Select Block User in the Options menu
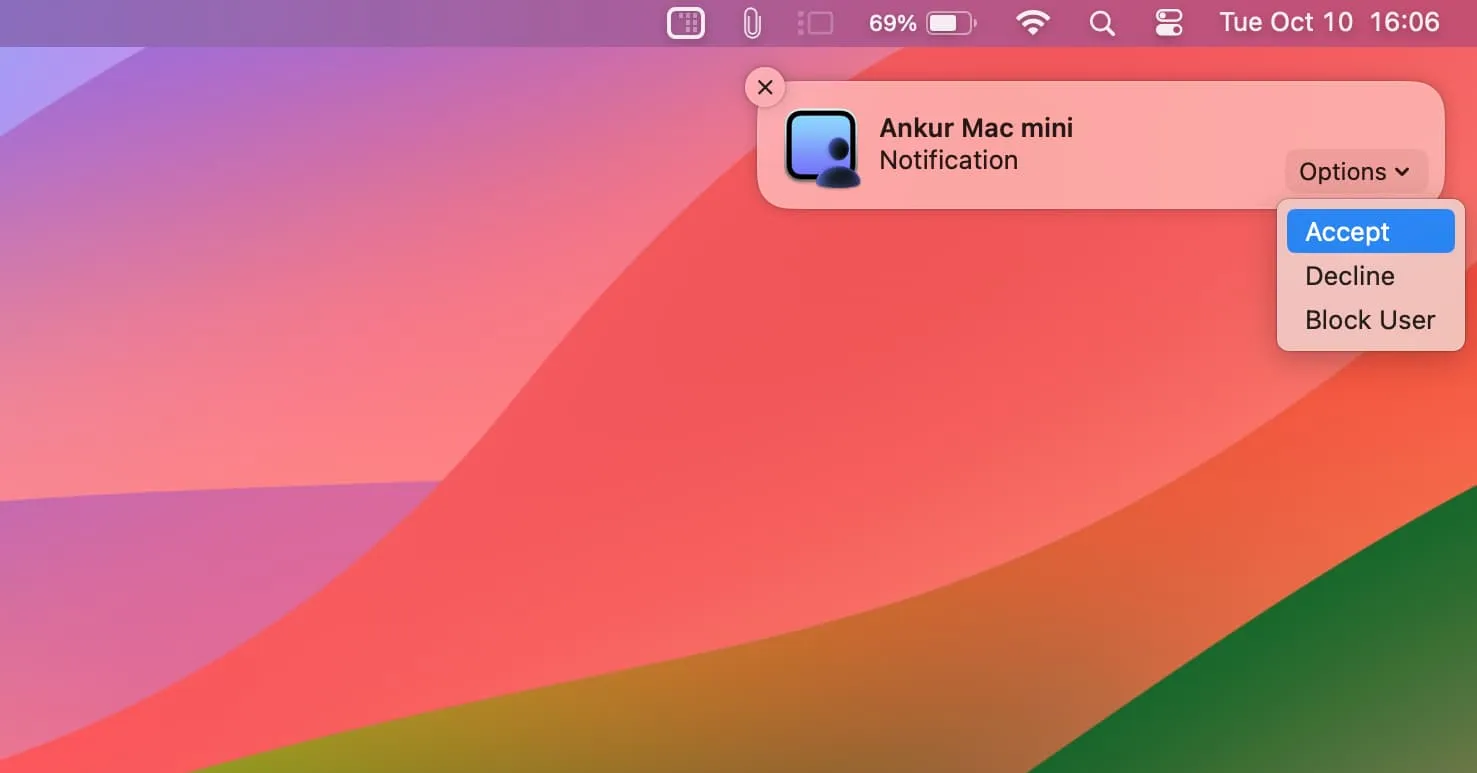The width and height of the screenshot is (1477, 773). 1370,320
